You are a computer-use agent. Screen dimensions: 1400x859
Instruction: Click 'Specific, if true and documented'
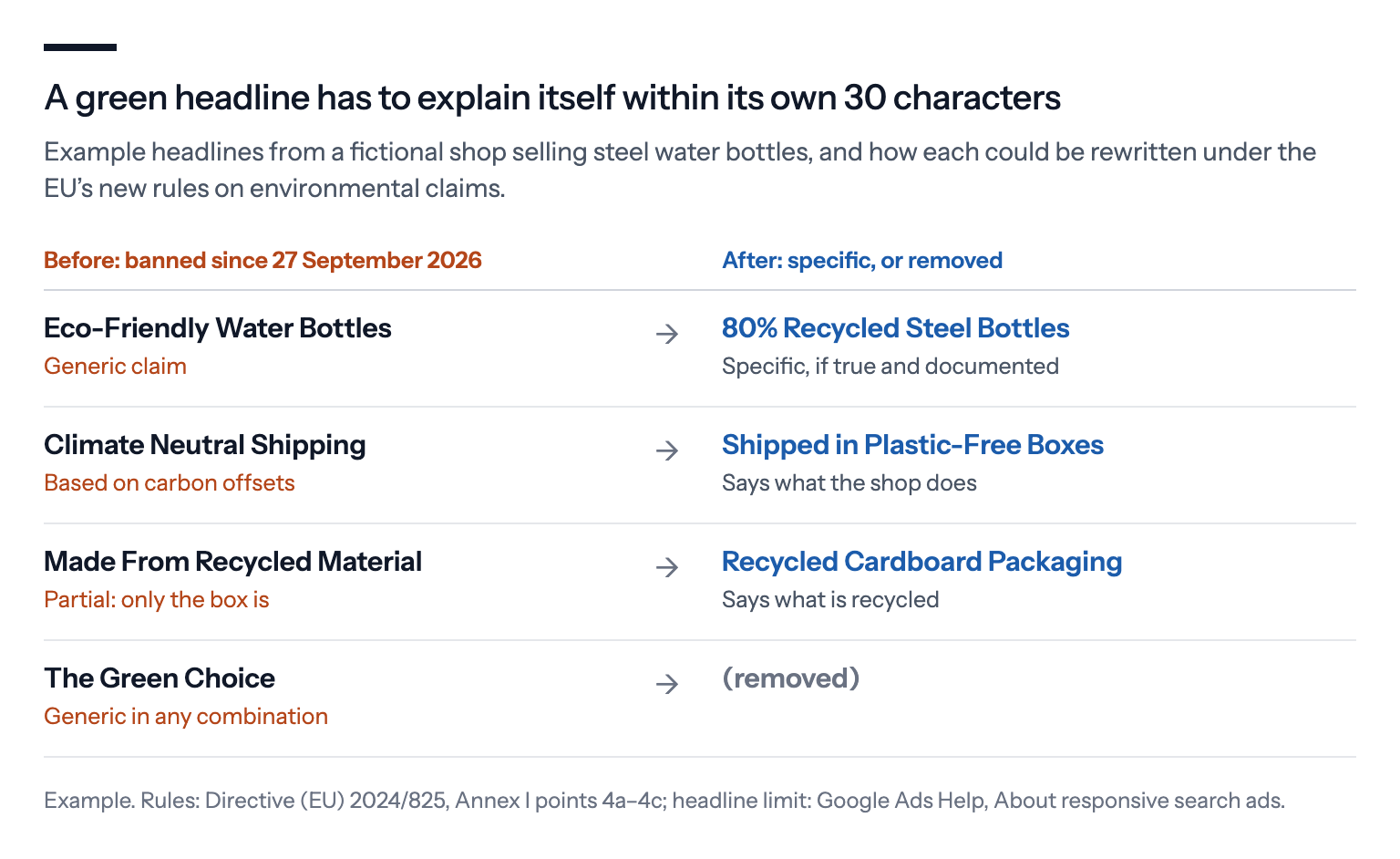[890, 366]
